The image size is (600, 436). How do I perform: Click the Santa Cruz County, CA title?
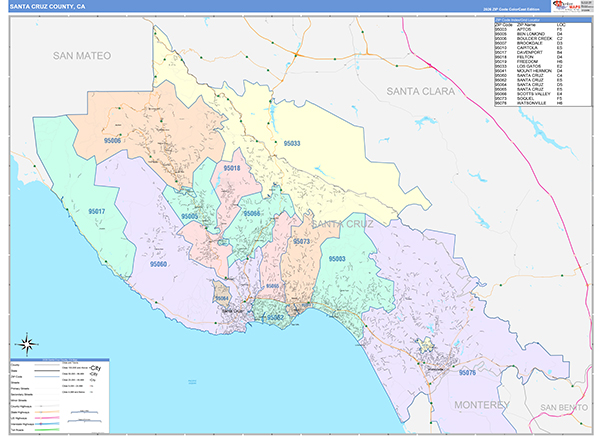coord(50,7)
